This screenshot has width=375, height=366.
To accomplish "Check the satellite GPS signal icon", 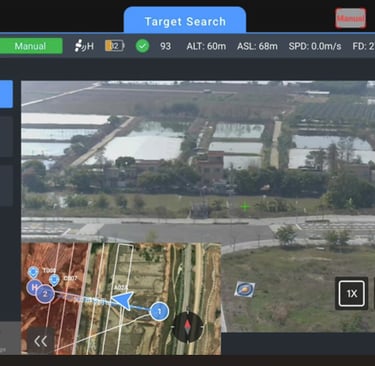I will pyautogui.click(x=84, y=46).
